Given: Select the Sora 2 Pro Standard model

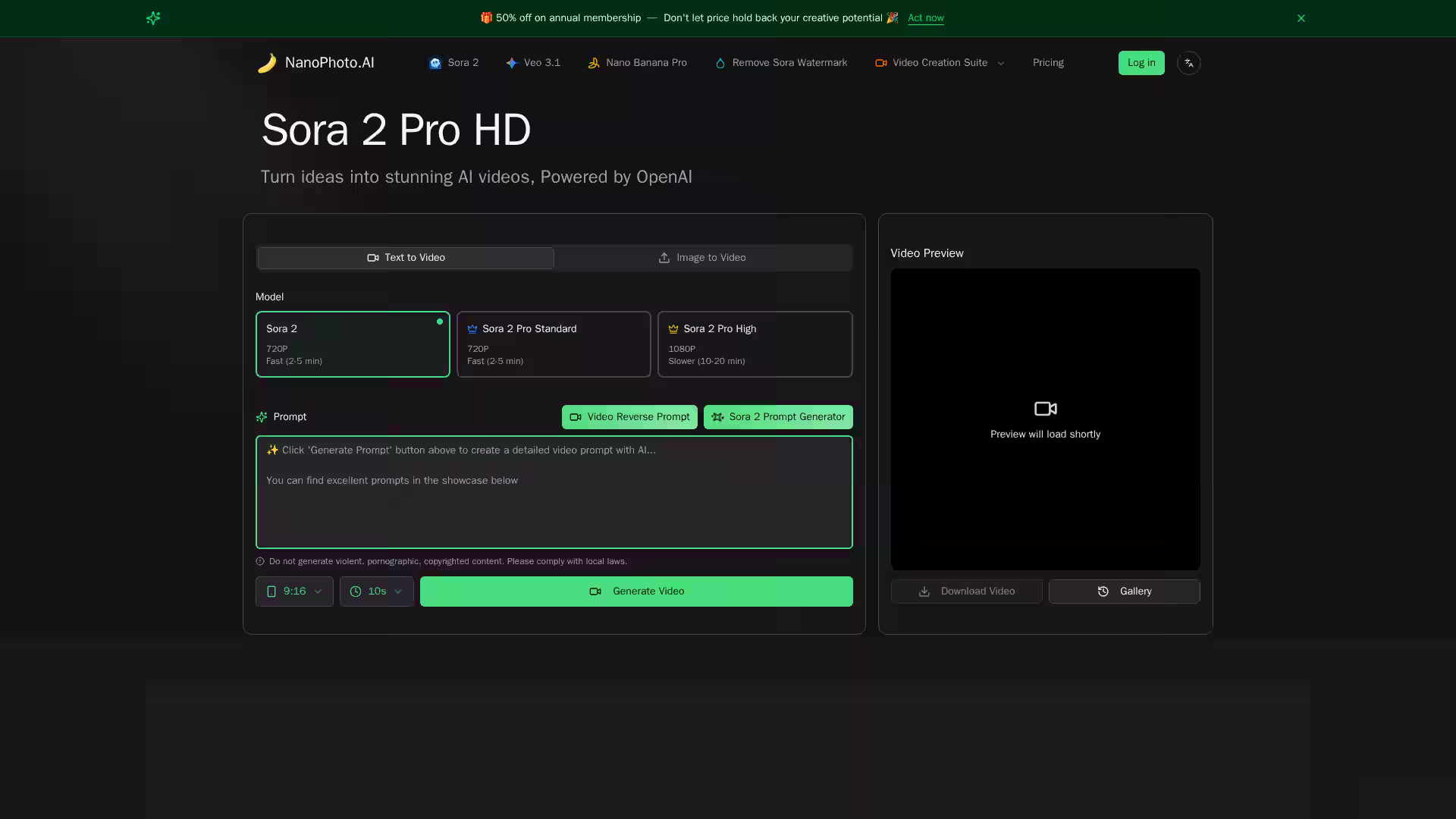Looking at the screenshot, I should pyautogui.click(x=554, y=344).
